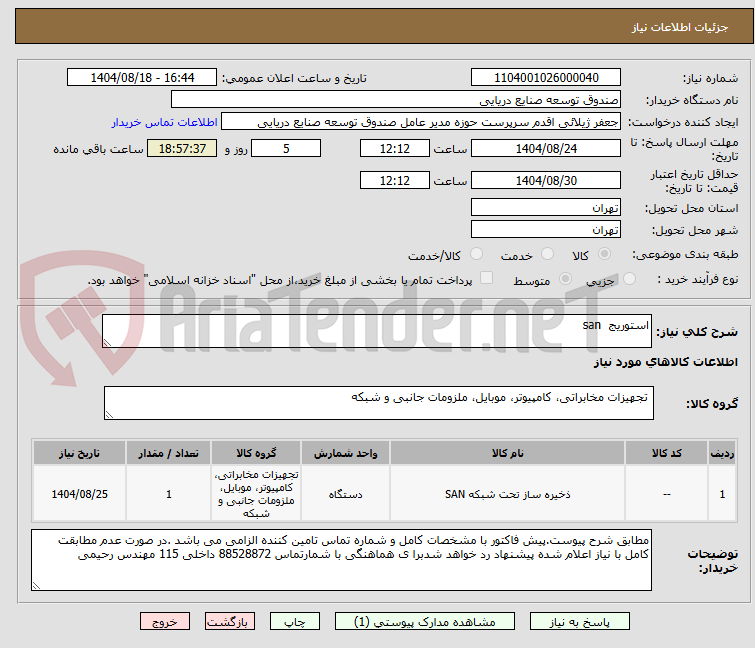Select the خدمت radio button
Viewport: 755px width, 648px height.
point(547,254)
